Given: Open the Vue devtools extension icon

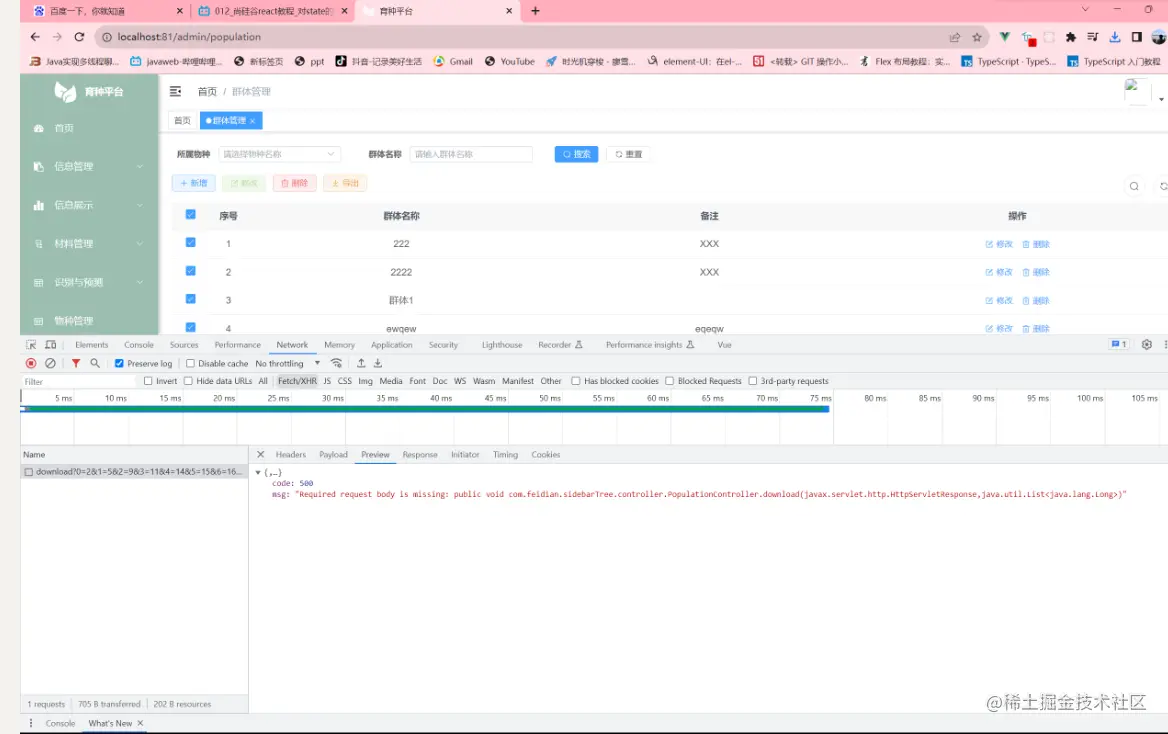Looking at the screenshot, I should [x=1004, y=37].
